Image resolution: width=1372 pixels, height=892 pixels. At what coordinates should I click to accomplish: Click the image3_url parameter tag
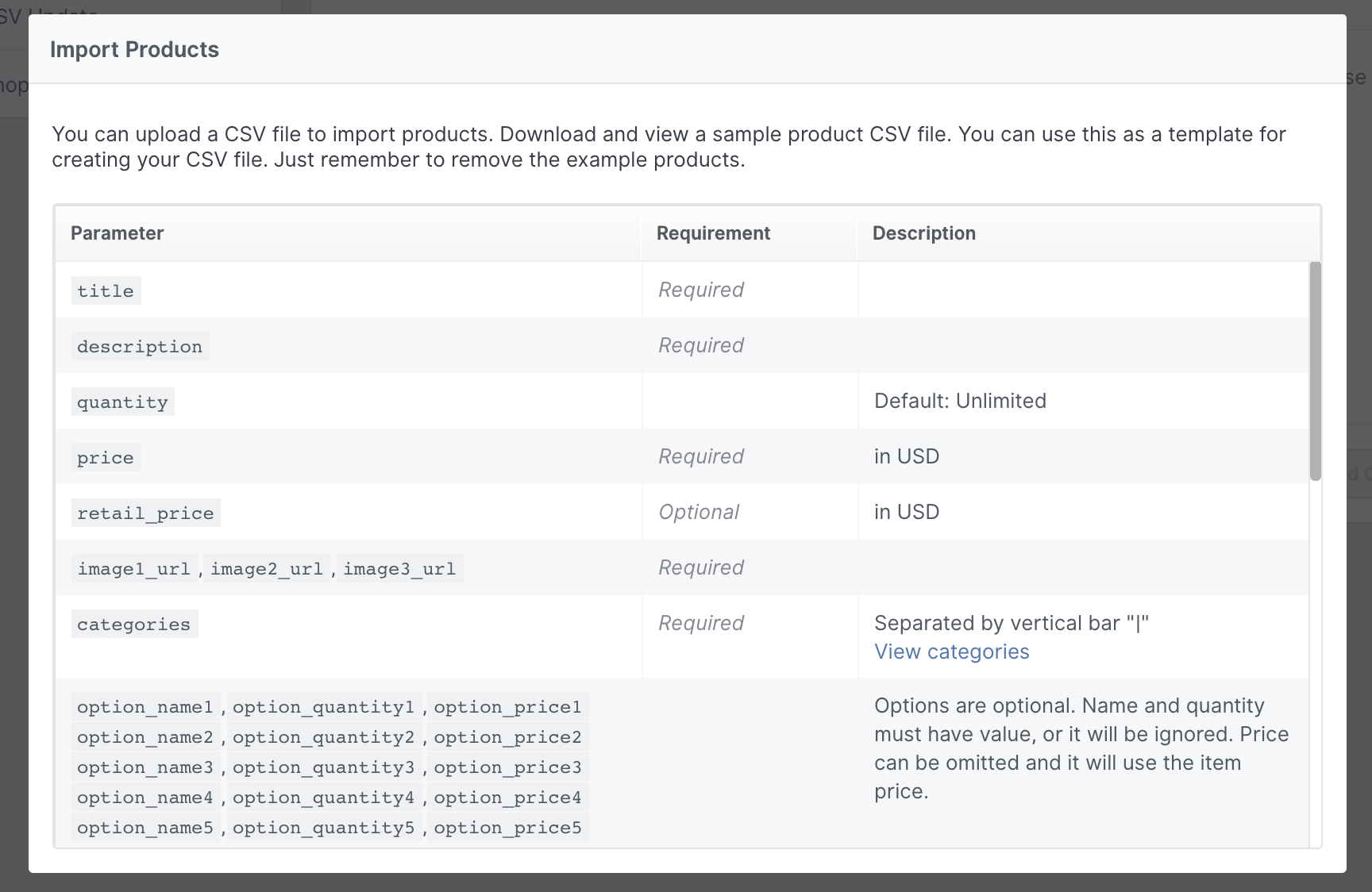[399, 569]
